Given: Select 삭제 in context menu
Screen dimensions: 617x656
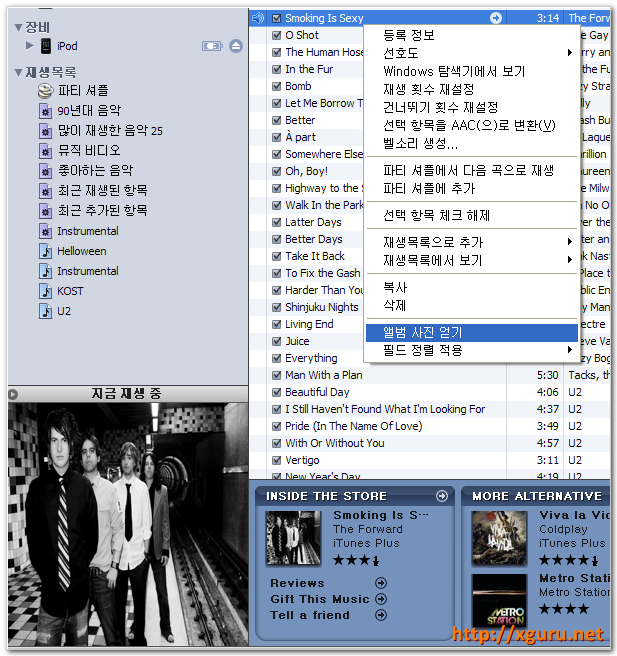Looking at the screenshot, I should click(x=471, y=305).
